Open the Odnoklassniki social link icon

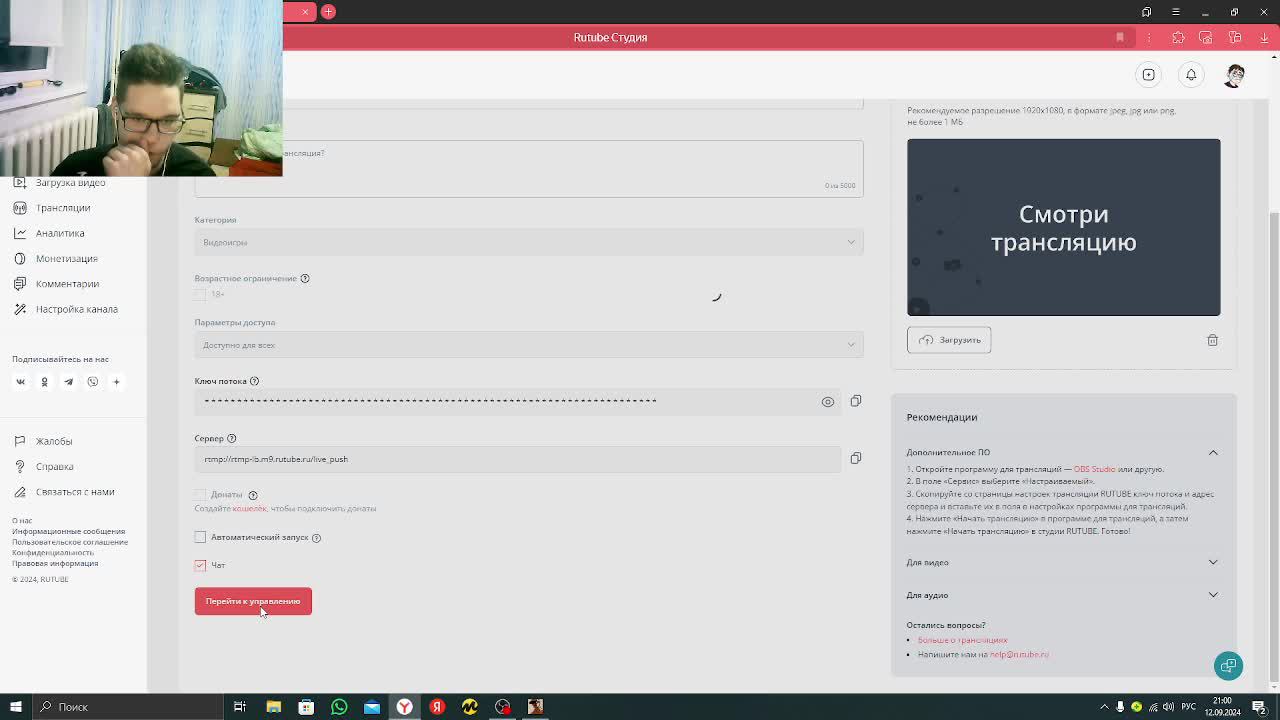click(x=44, y=381)
